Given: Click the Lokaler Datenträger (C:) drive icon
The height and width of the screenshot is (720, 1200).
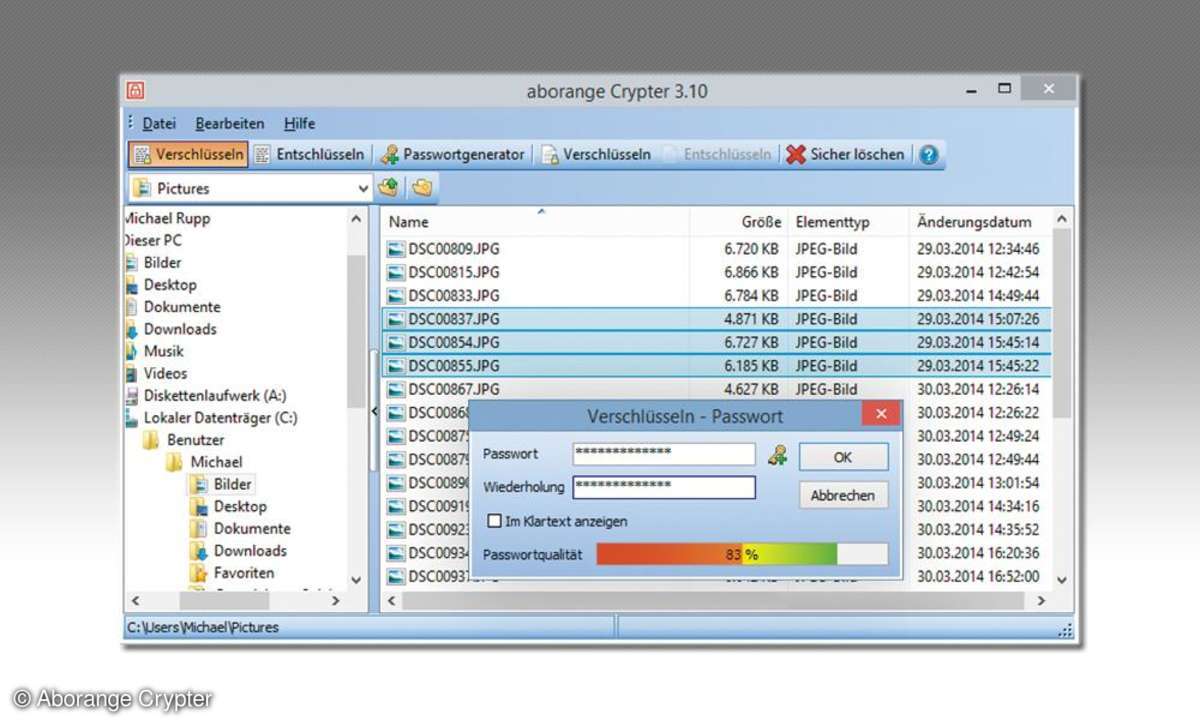Looking at the screenshot, I should click(x=132, y=418).
